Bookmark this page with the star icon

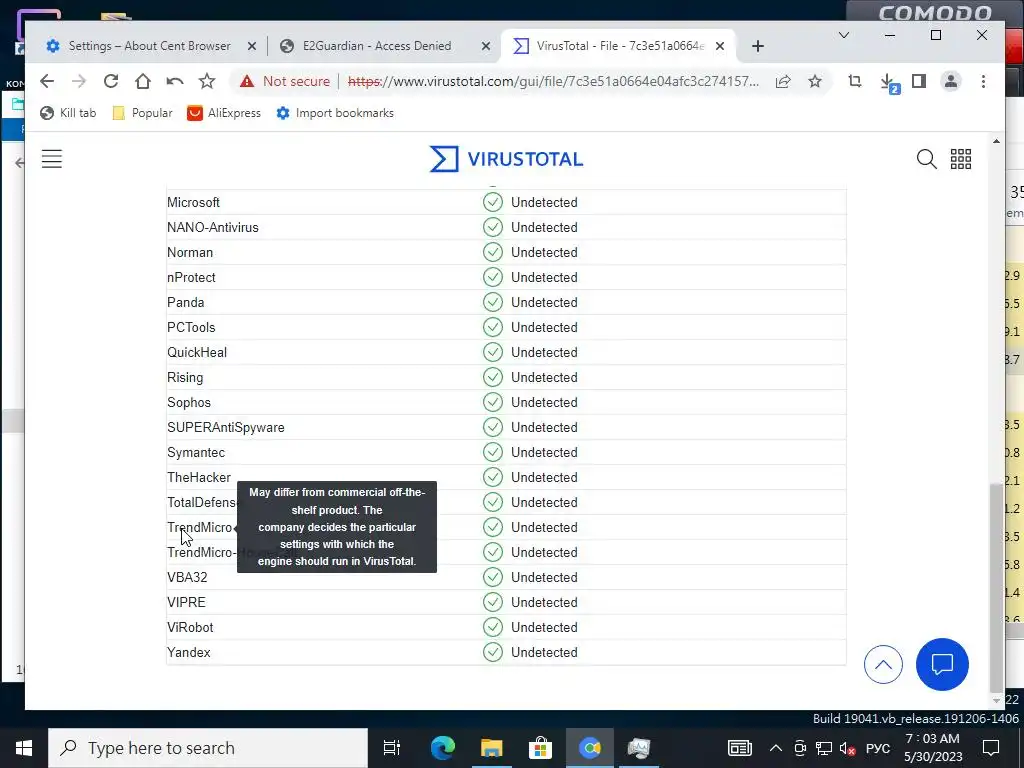[x=814, y=81]
